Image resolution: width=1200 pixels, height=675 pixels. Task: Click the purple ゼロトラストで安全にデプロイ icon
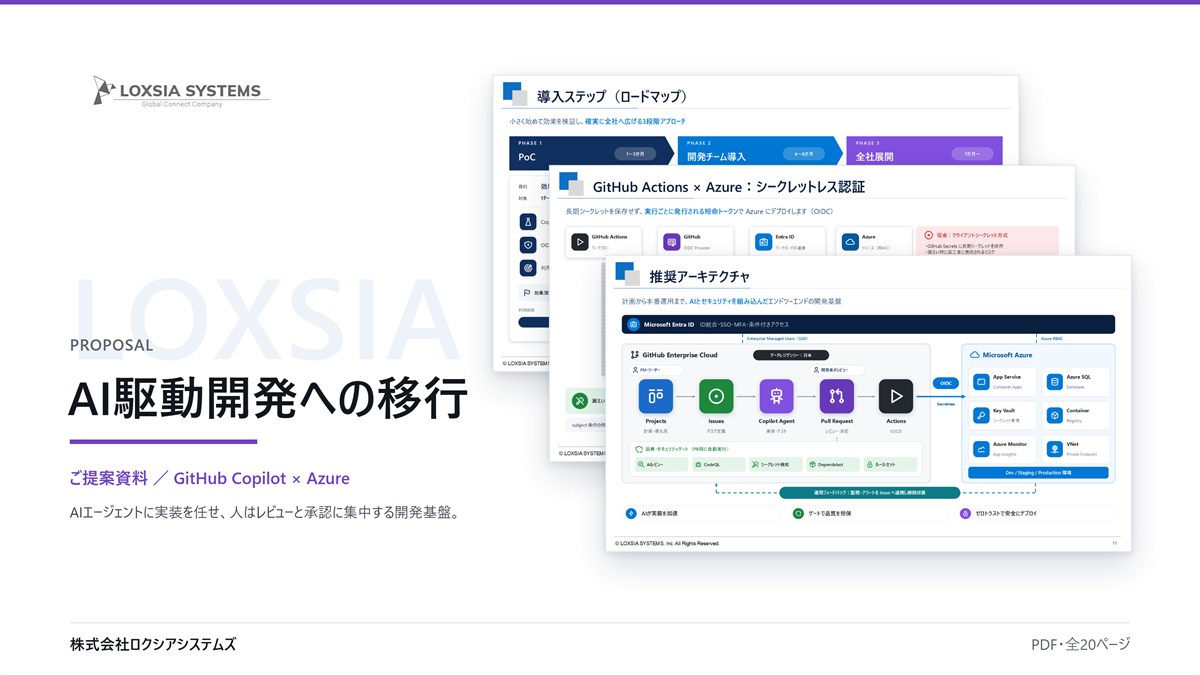[965, 513]
